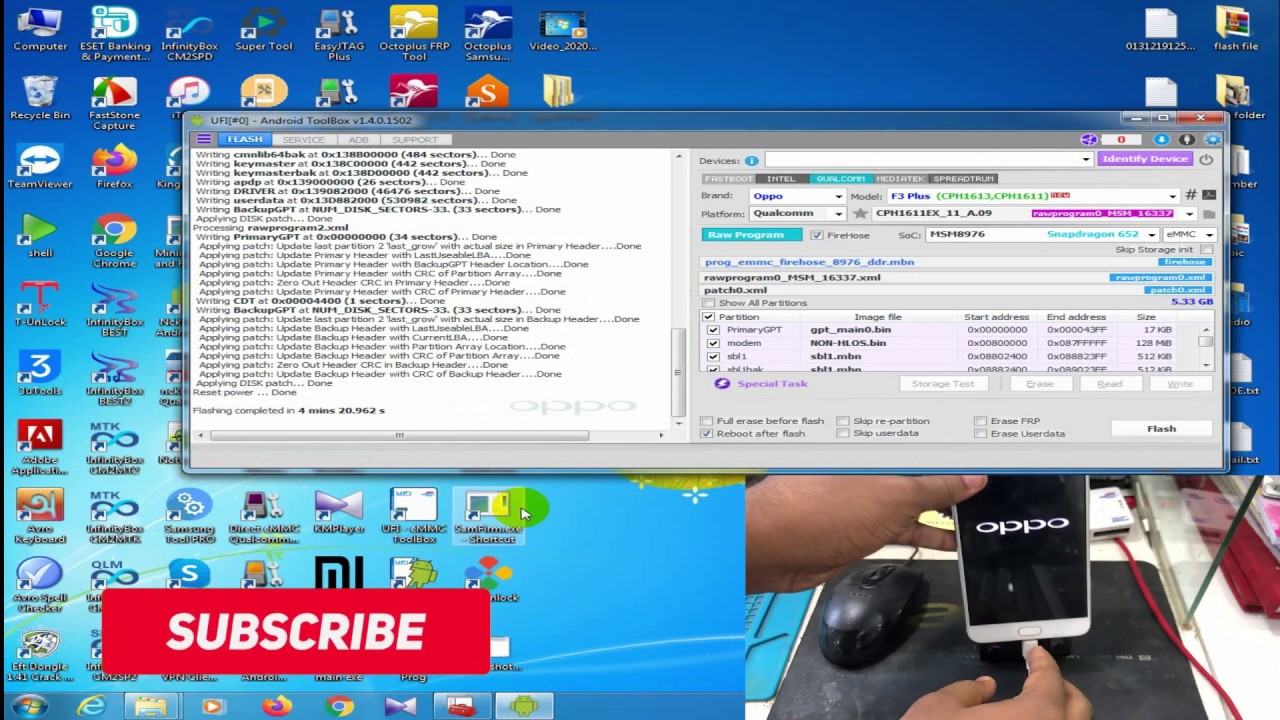Open the eMMC storage type dropdown

(x=1209, y=235)
